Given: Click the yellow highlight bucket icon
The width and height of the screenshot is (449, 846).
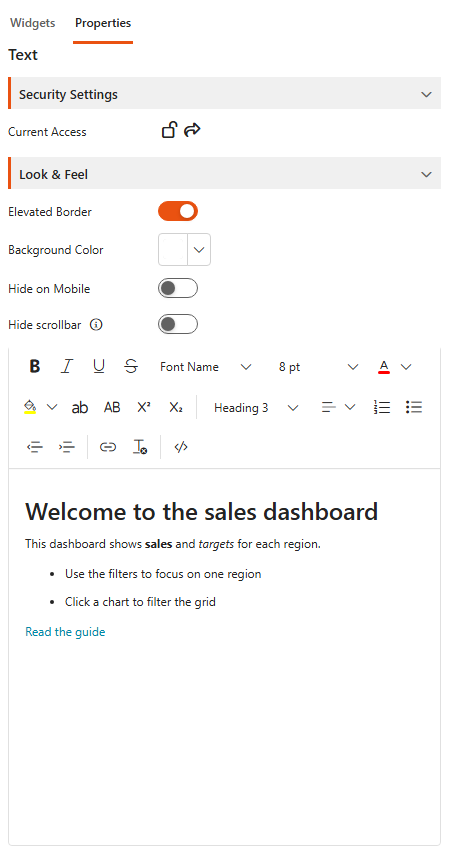Looking at the screenshot, I should click(x=30, y=407).
